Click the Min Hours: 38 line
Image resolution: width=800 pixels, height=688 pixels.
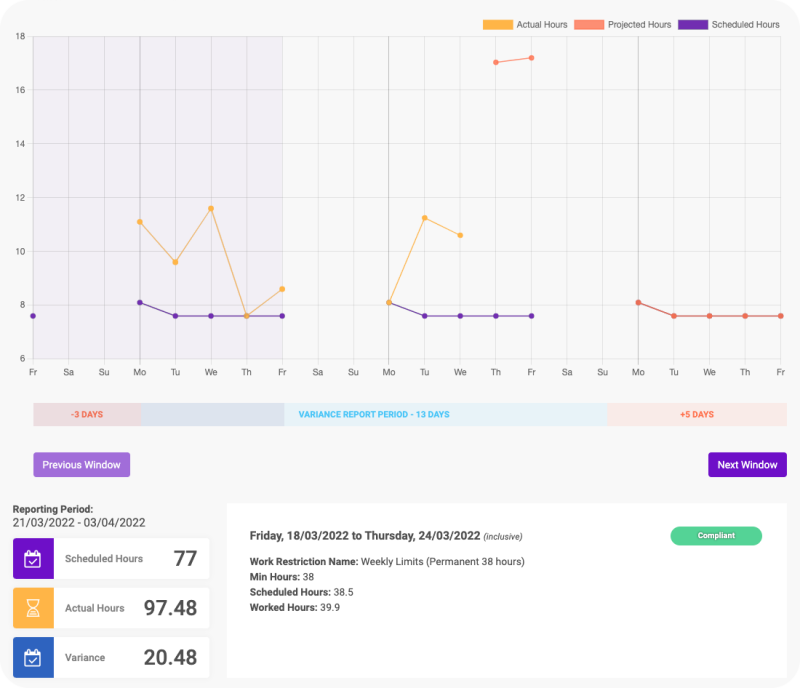pos(282,577)
